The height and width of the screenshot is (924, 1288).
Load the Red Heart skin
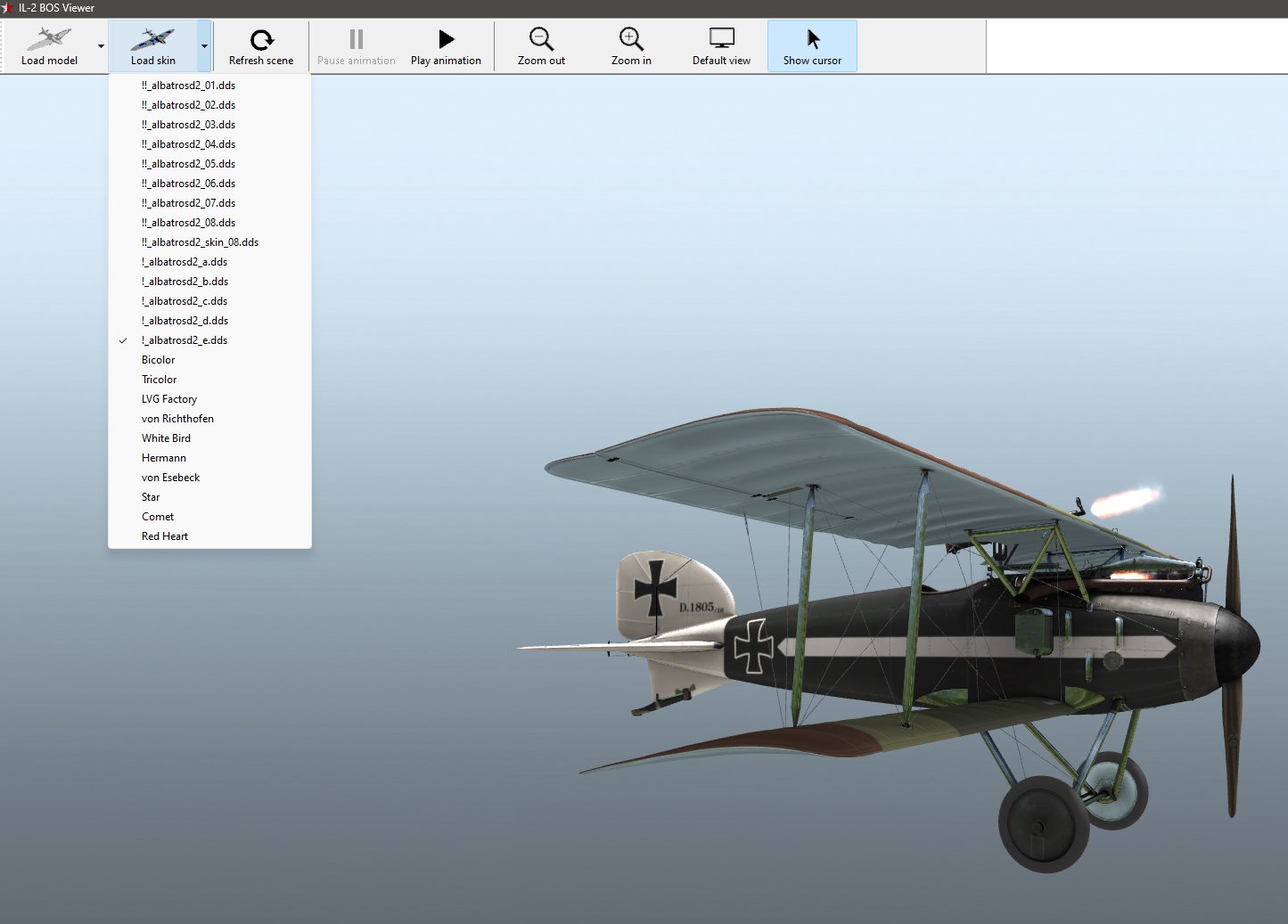pyautogui.click(x=209, y=536)
